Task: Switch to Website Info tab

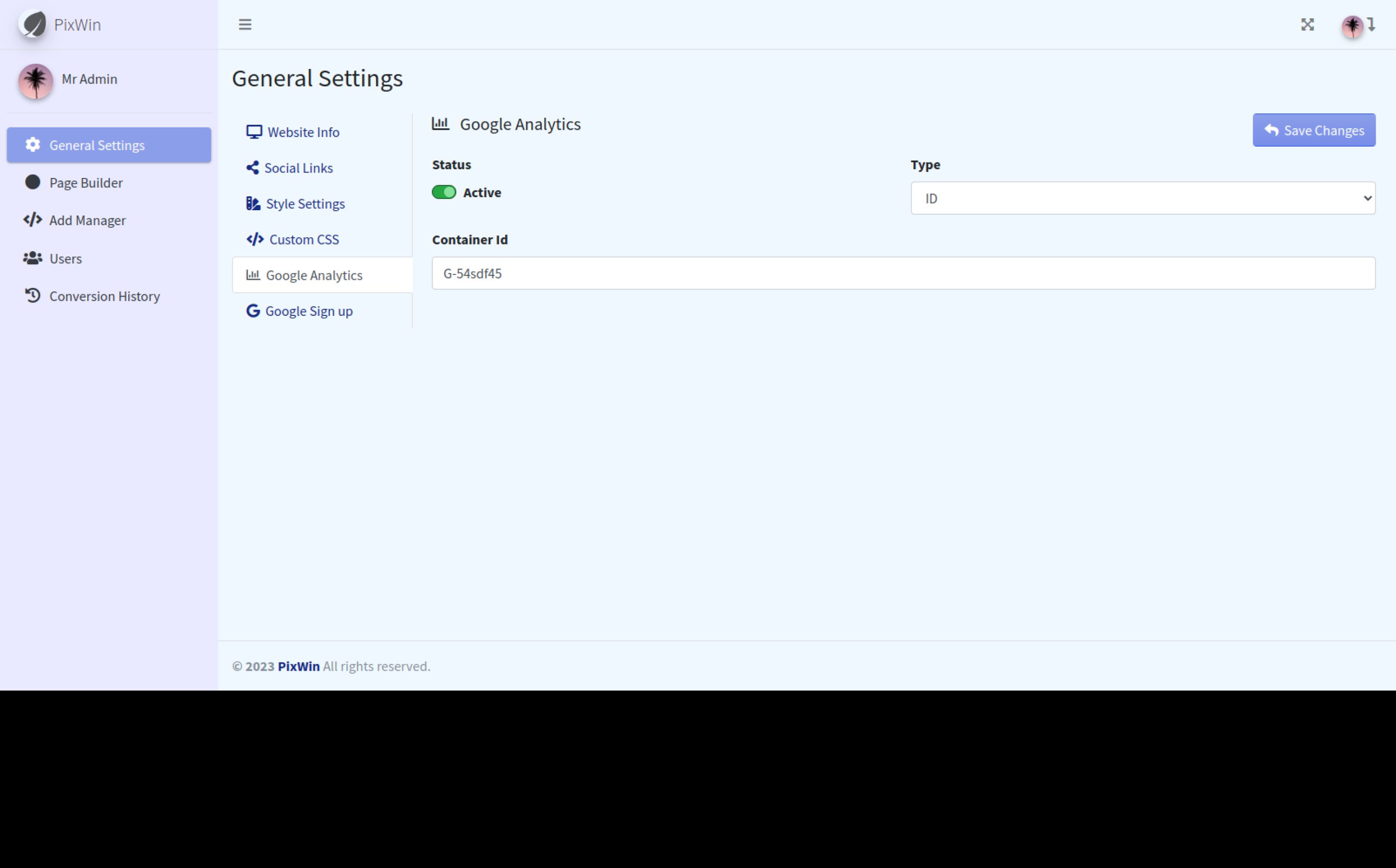Action: [x=322, y=132]
